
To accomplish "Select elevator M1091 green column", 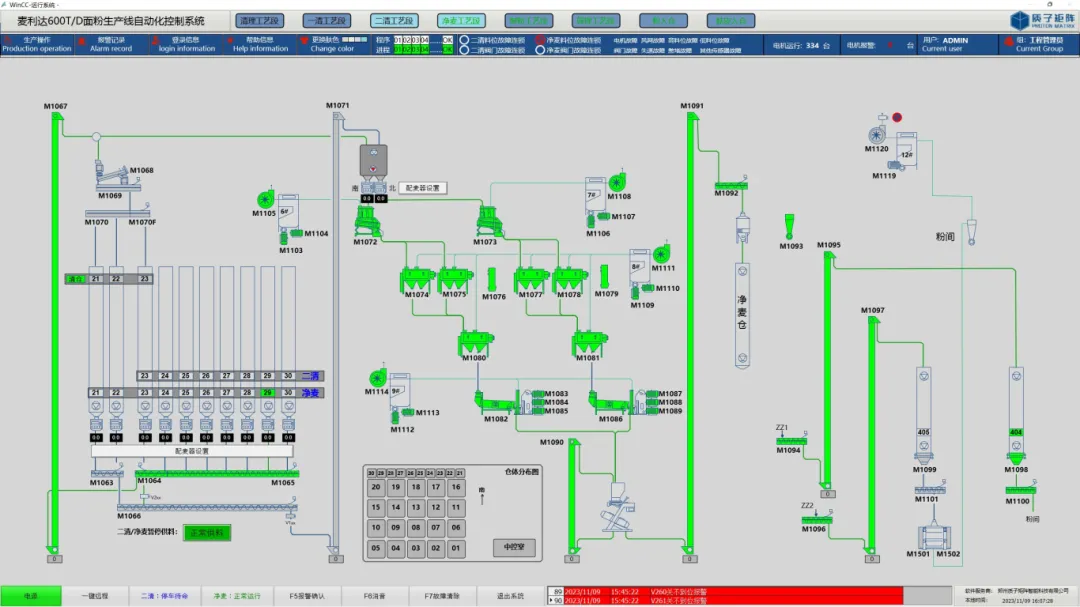I will point(690,332).
